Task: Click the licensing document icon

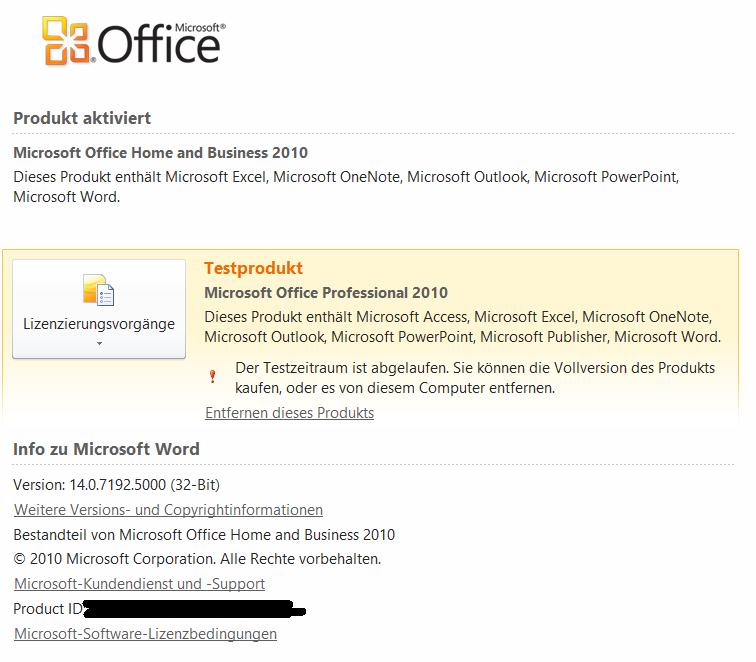Action: [98, 290]
